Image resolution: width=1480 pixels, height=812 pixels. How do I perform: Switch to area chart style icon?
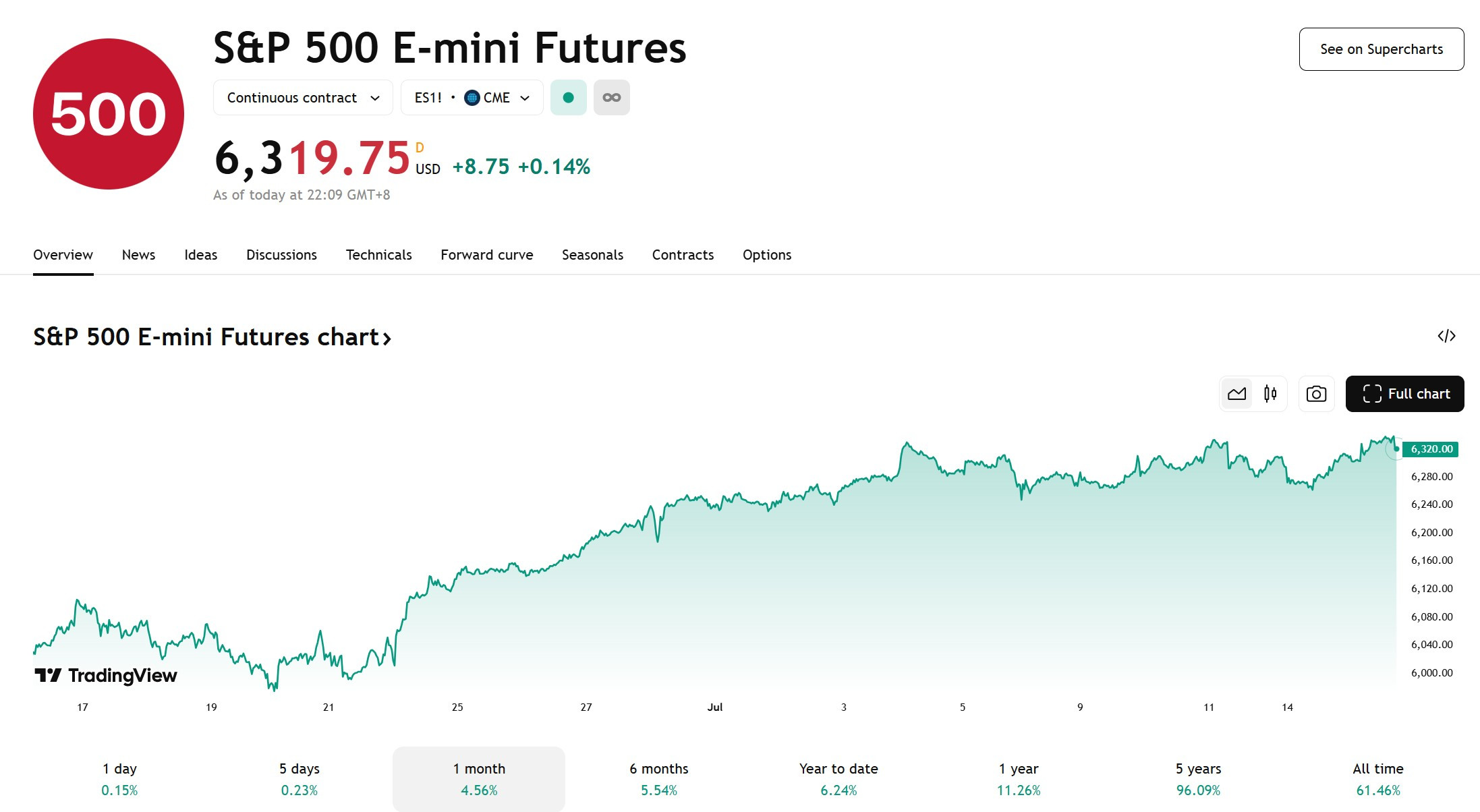click(1236, 394)
